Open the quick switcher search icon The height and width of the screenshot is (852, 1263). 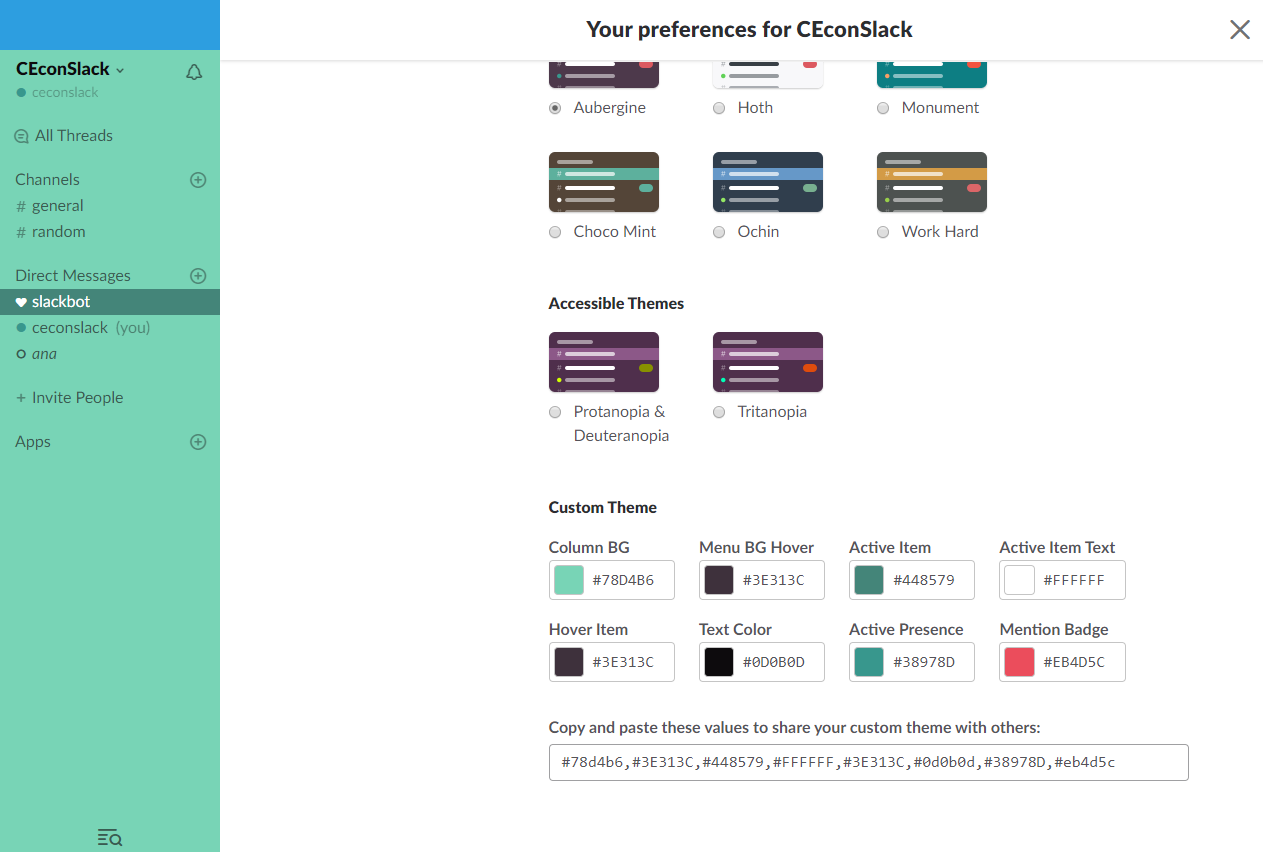(x=110, y=837)
